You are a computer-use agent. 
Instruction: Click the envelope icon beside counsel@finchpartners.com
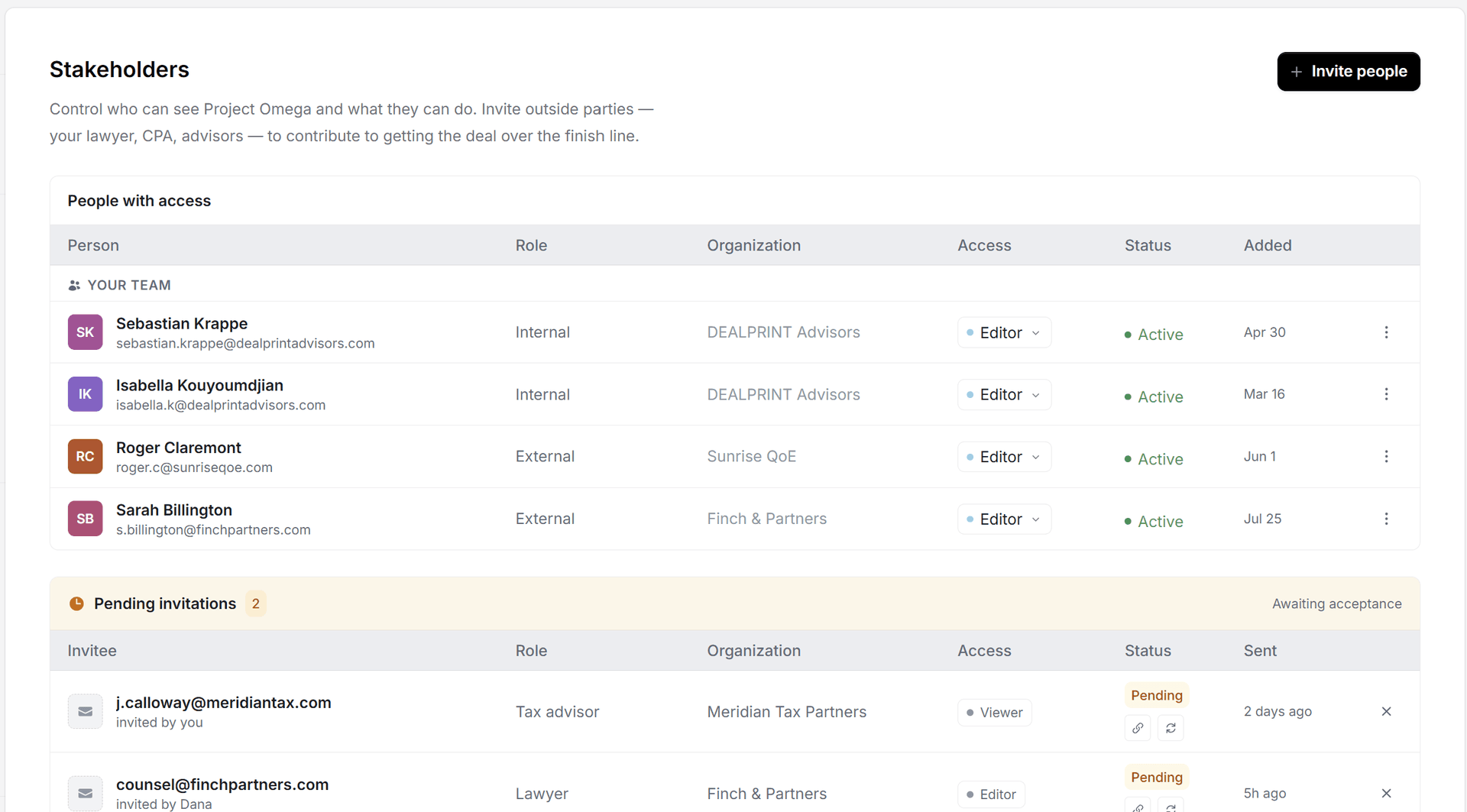point(85,794)
